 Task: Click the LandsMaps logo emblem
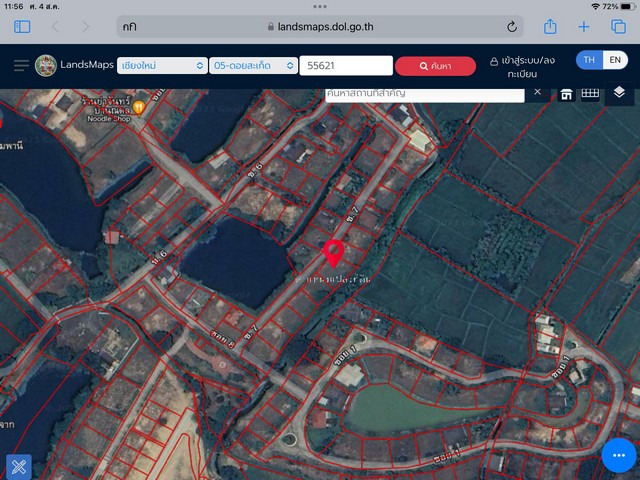tap(46, 66)
